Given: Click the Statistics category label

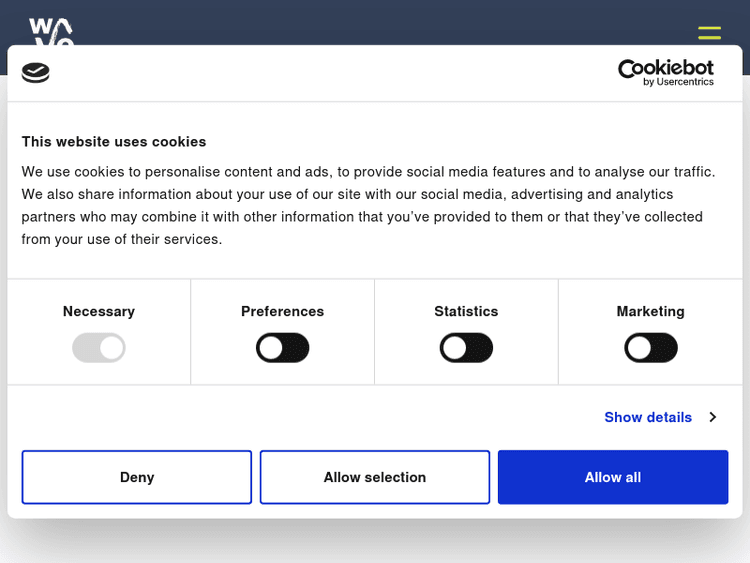Looking at the screenshot, I should pos(466,311).
